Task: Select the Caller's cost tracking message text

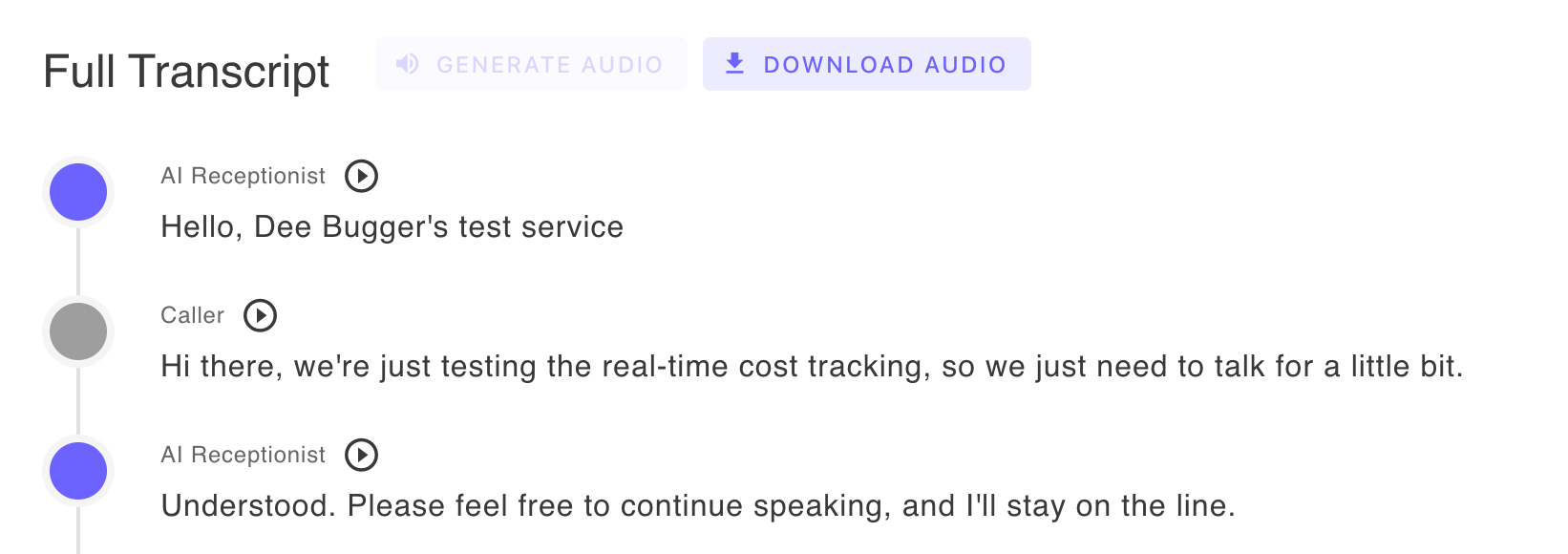Action: click(812, 366)
